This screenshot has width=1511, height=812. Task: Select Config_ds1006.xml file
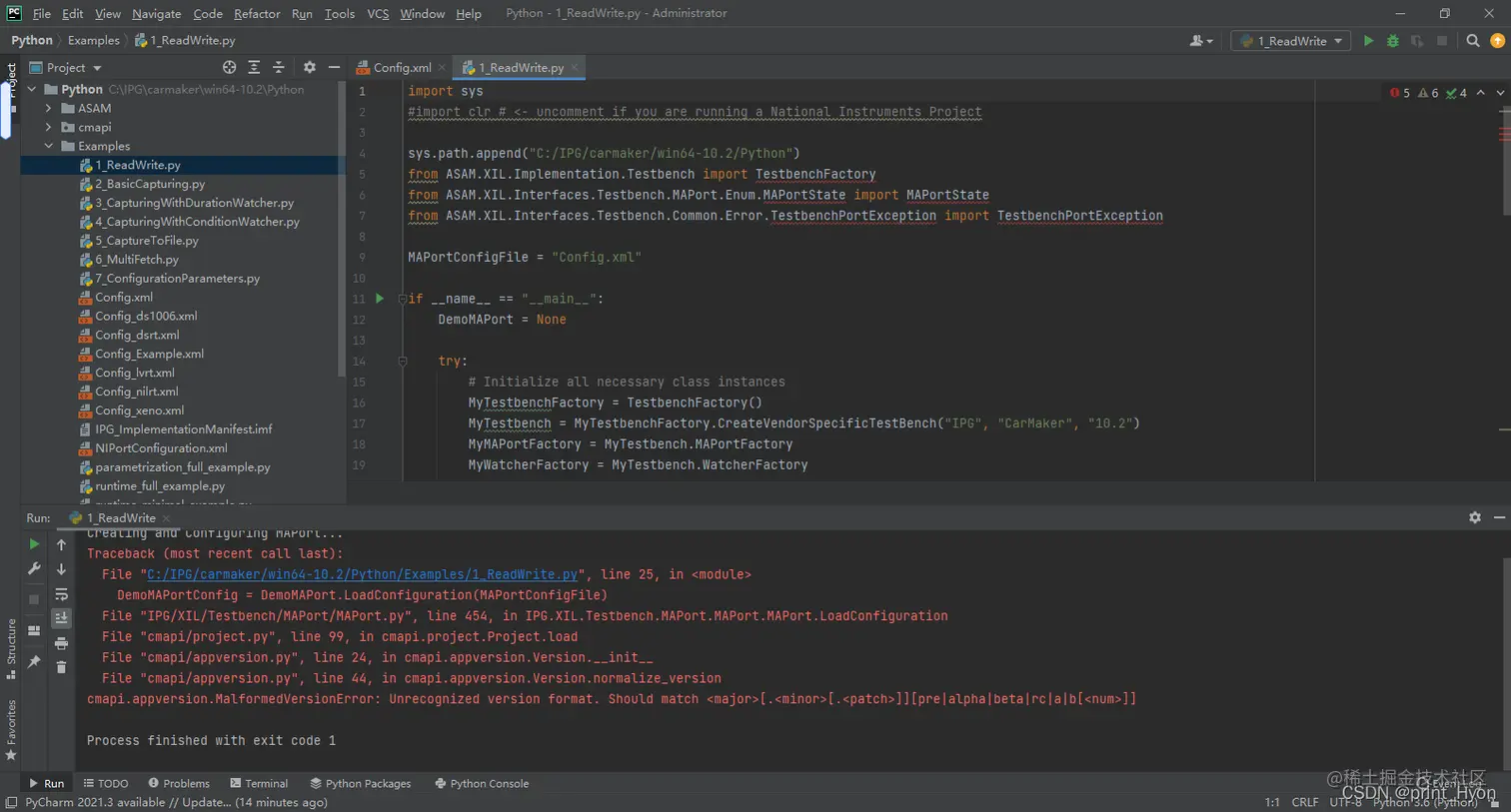pyautogui.click(x=146, y=316)
